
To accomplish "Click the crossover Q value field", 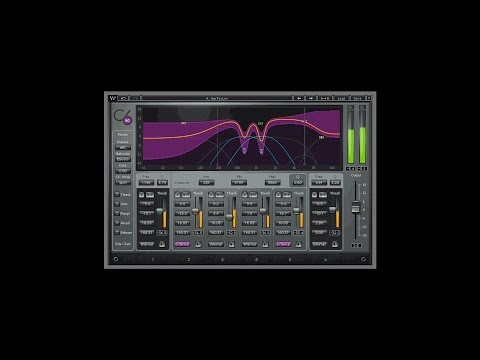I will coord(298,183).
